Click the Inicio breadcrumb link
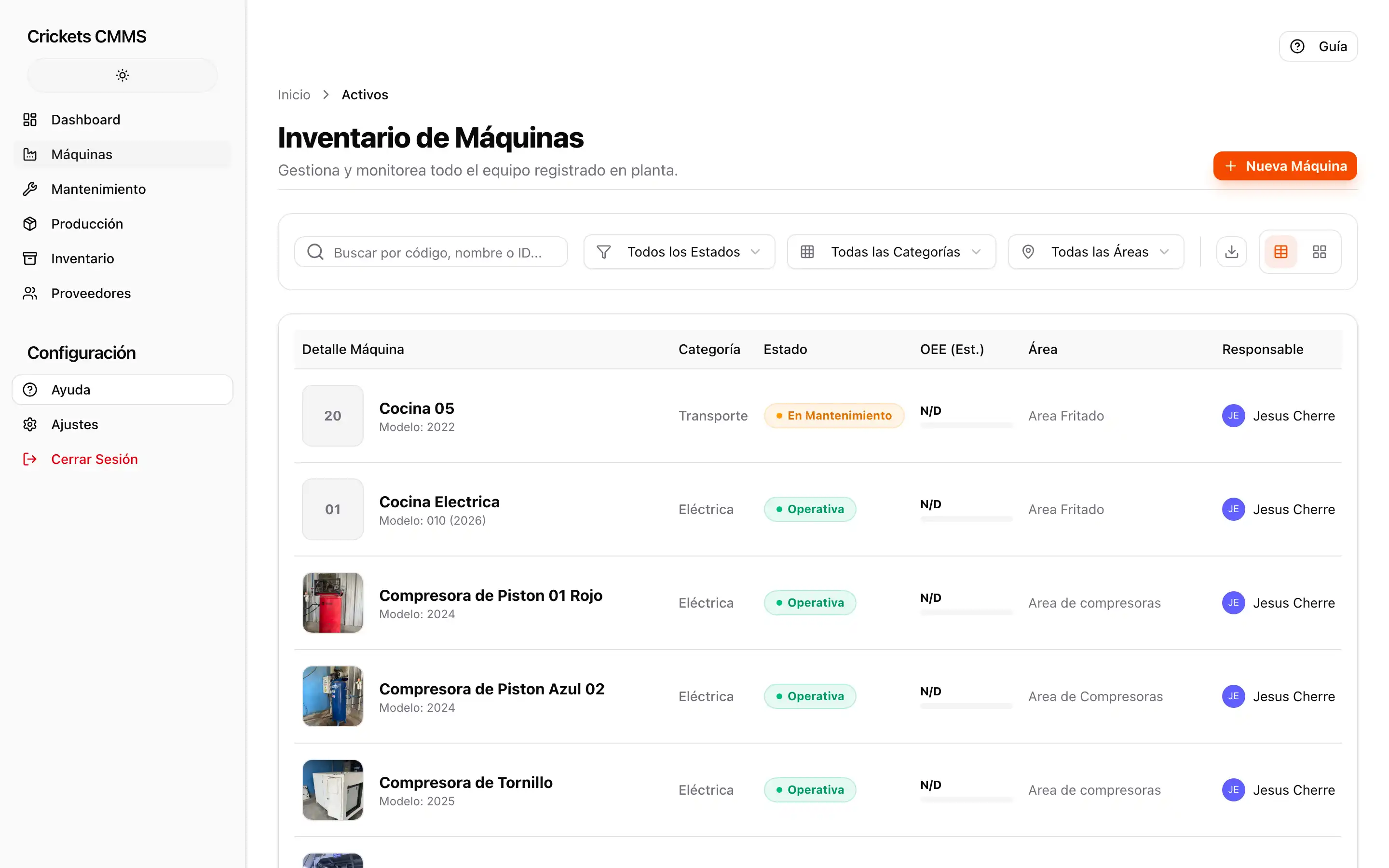This screenshot has height=868, width=1389. [294, 95]
